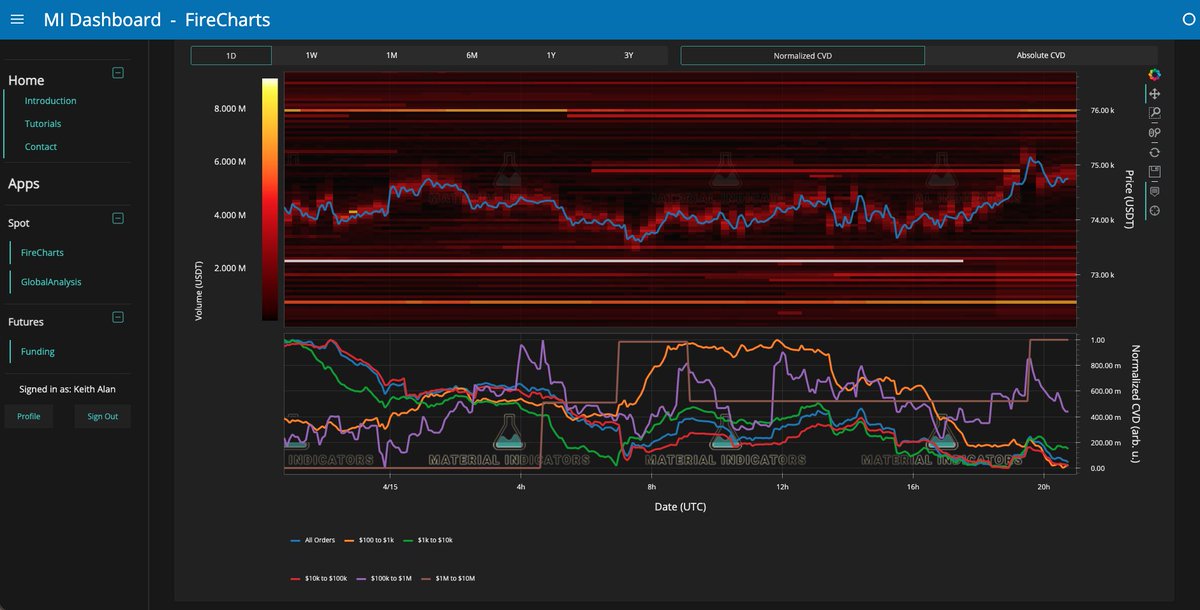The width and height of the screenshot is (1200, 610).
Task: Toggle the Hover tooltip tool
Action: coord(1154,191)
